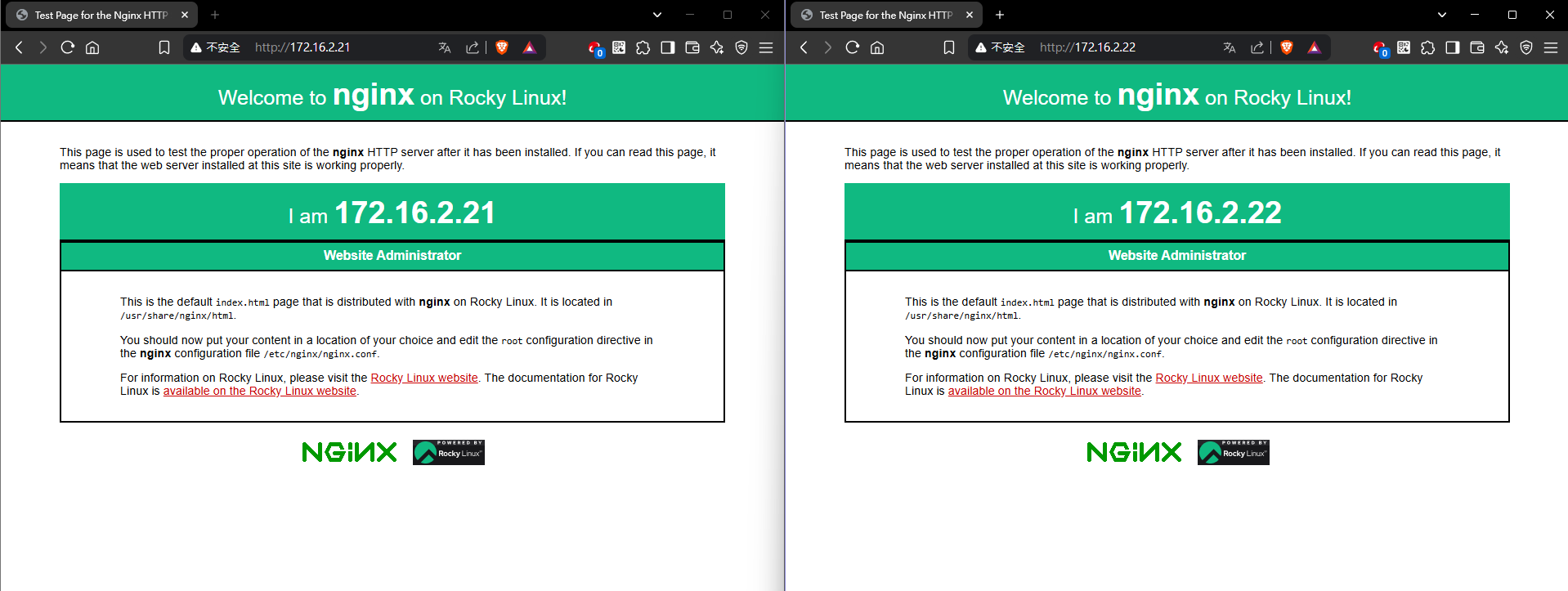Click address field showing 172.16.2.22
Viewport: 1568px width, 591px height.
pos(1127,47)
